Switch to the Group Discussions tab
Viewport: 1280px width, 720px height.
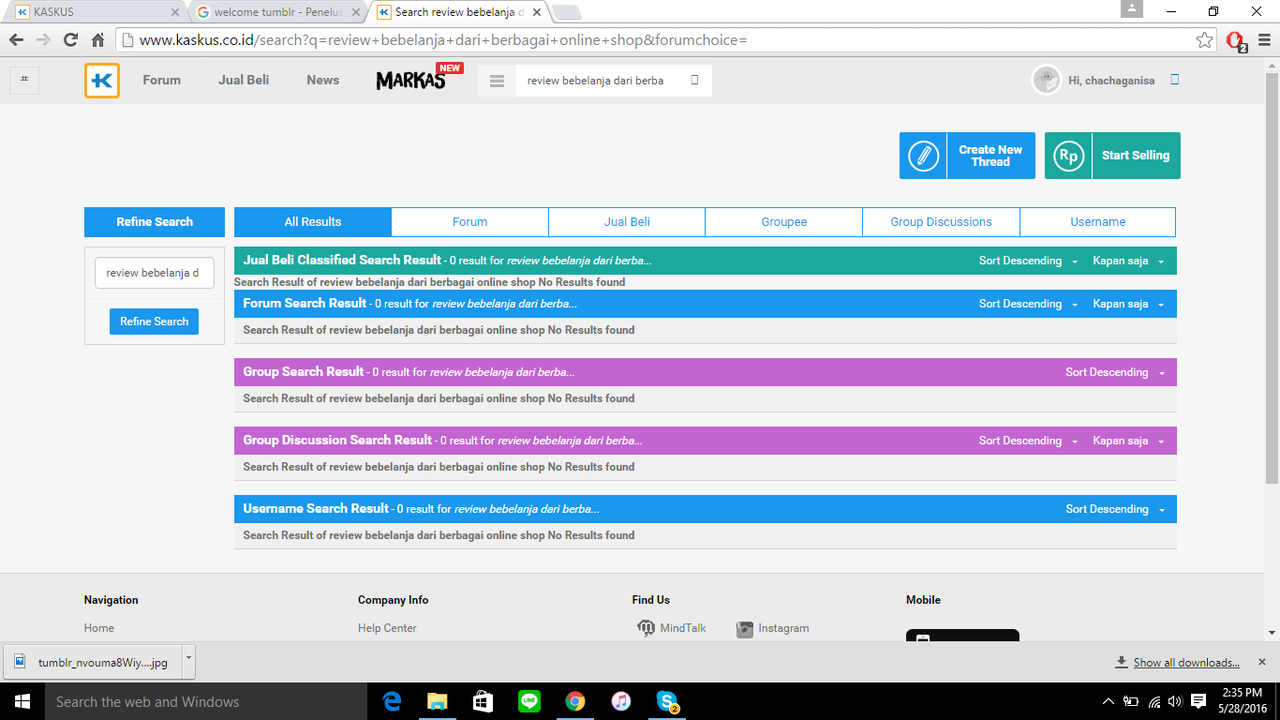pos(941,222)
